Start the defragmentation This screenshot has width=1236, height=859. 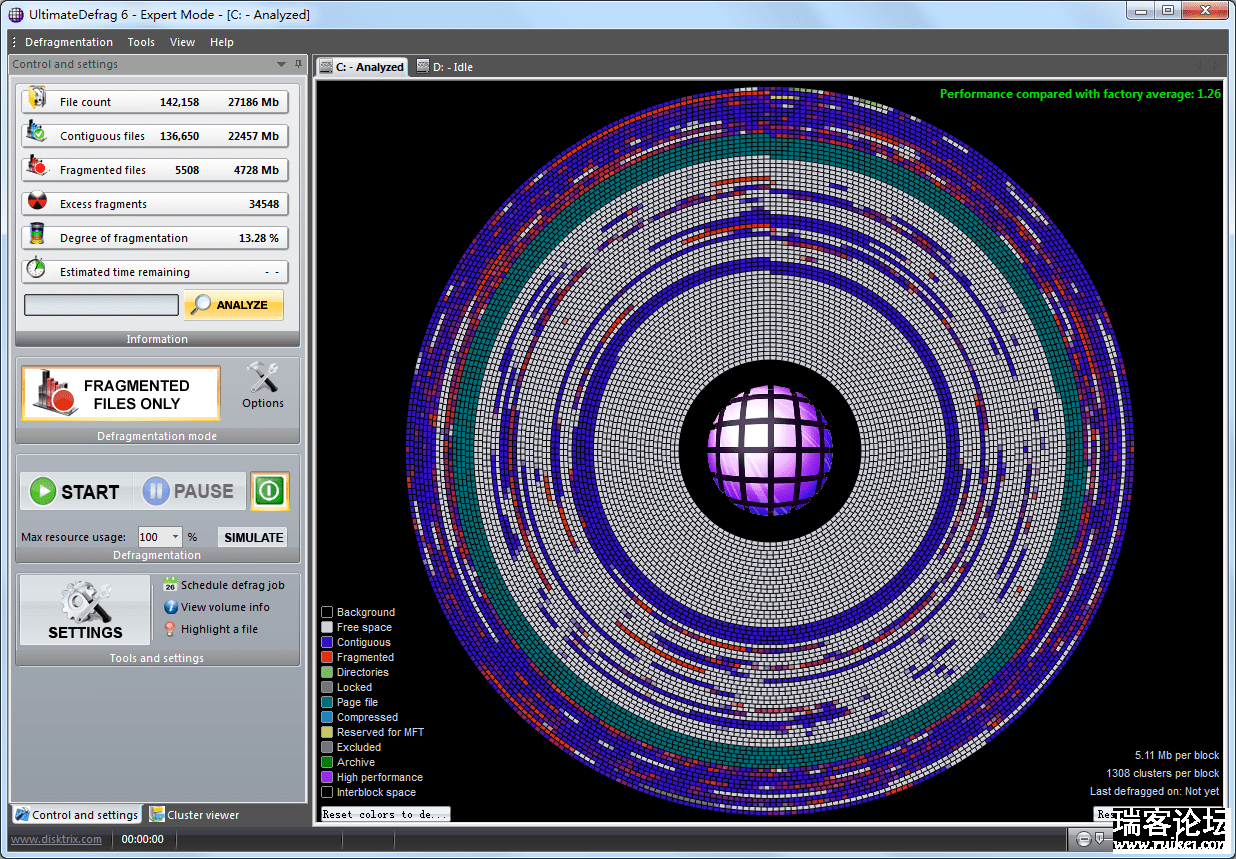(x=76, y=491)
